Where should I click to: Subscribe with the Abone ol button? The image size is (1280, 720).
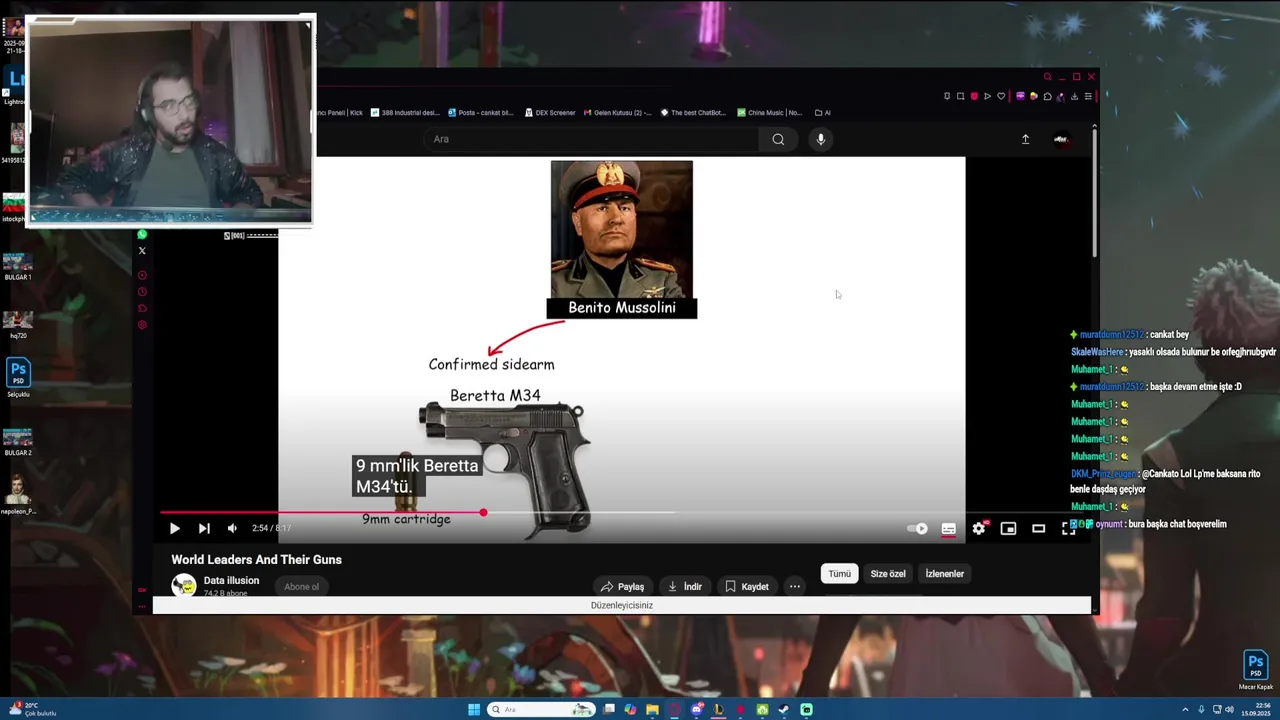(301, 587)
